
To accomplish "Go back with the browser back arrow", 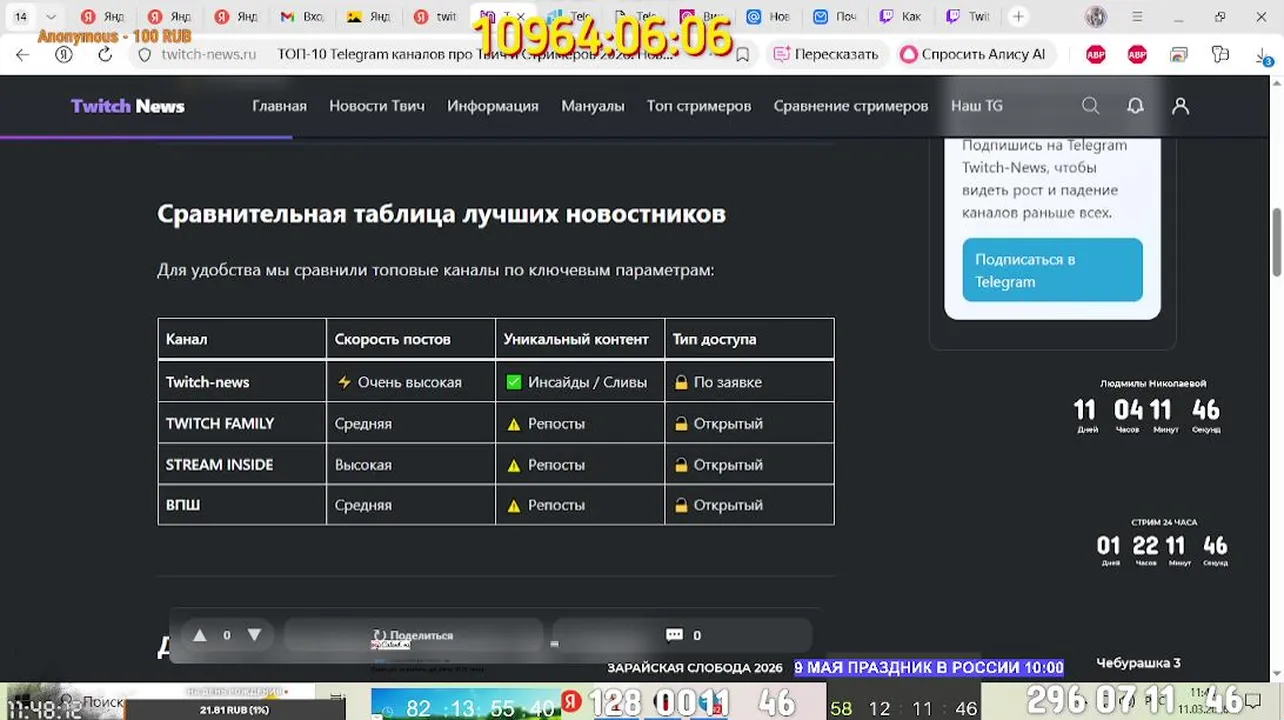I will tap(22, 55).
